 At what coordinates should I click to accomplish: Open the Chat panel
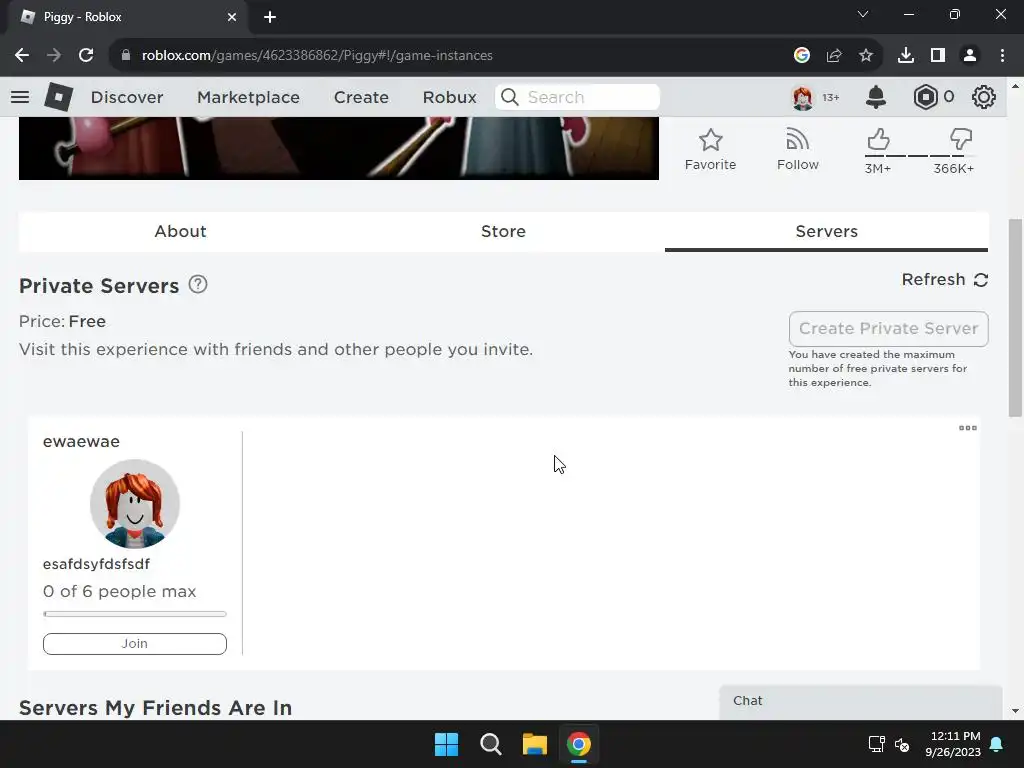(861, 701)
